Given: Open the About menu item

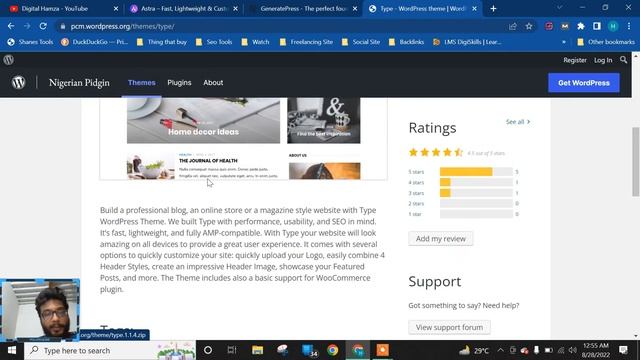Looking at the screenshot, I should [x=213, y=82].
